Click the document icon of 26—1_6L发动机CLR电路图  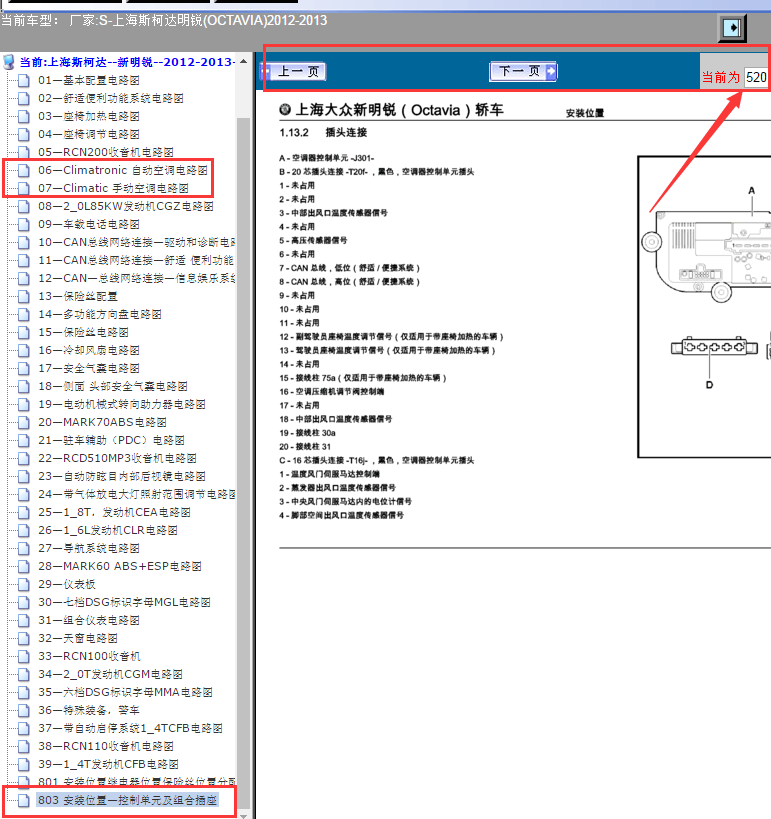pos(24,530)
